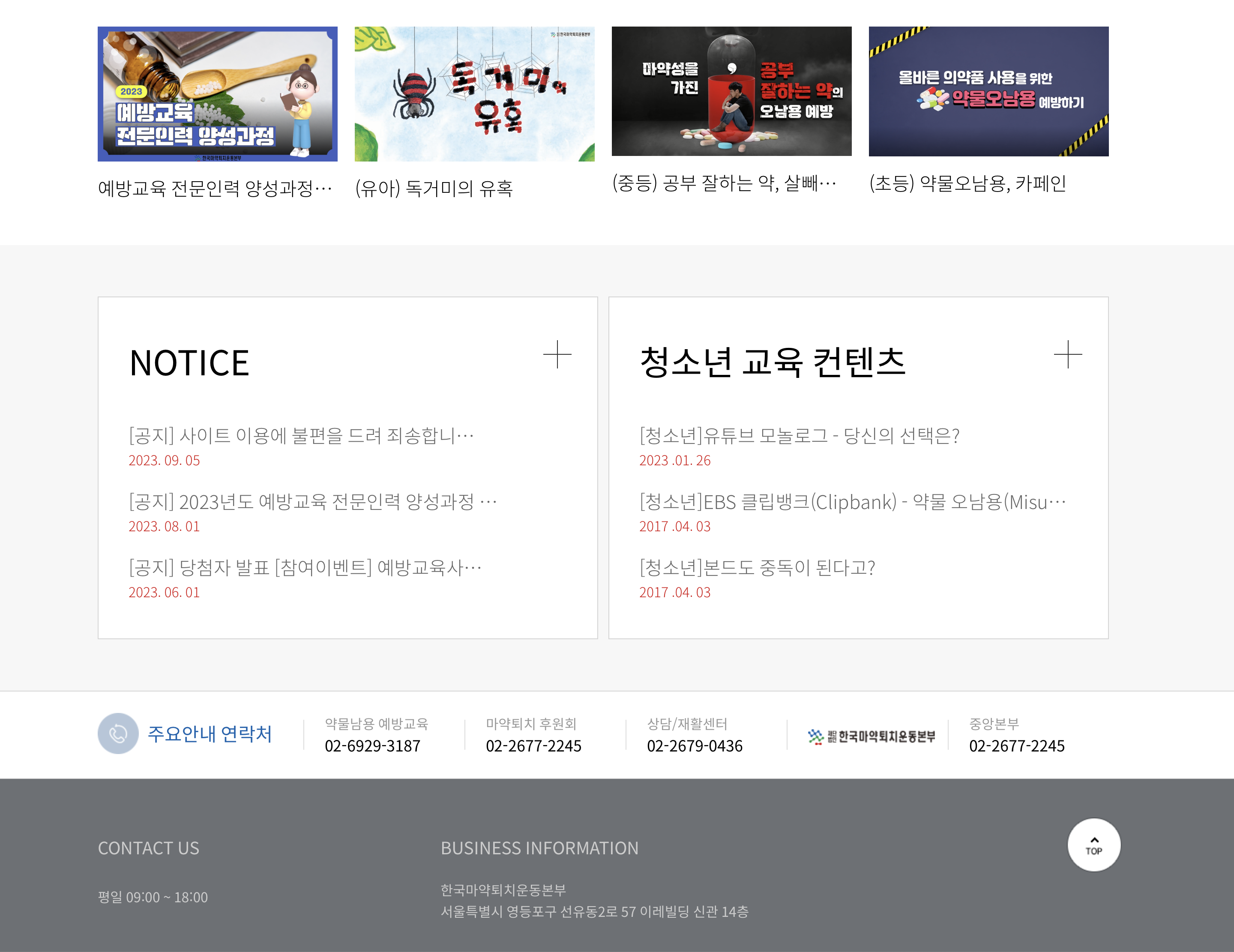Click the NOTICE heading
Image resolution: width=1234 pixels, height=952 pixels.
(x=189, y=363)
